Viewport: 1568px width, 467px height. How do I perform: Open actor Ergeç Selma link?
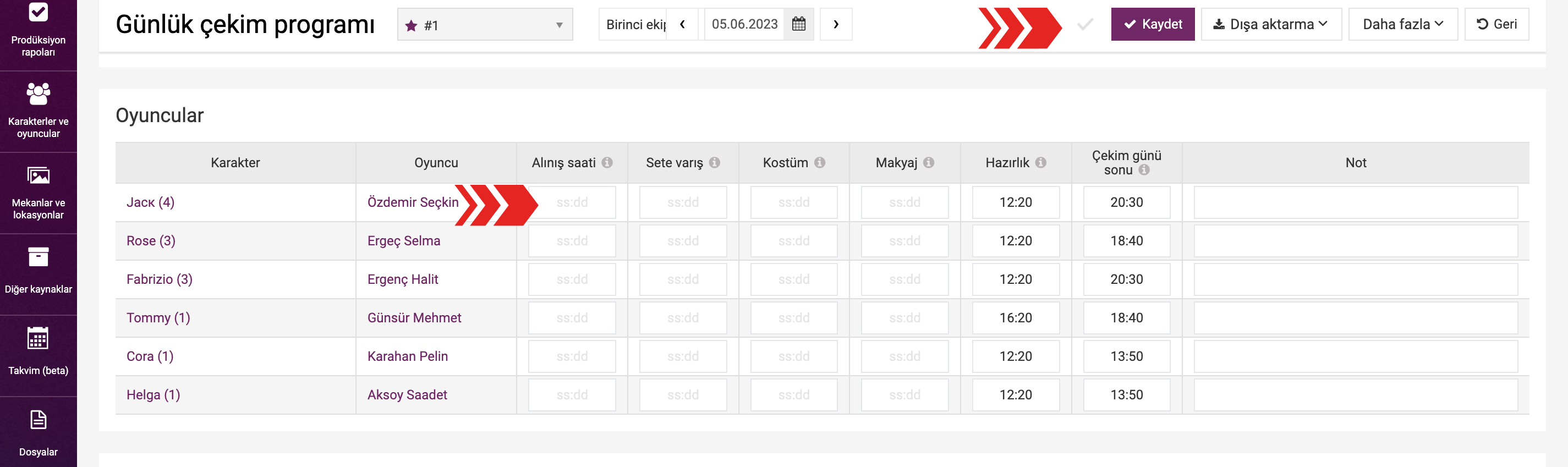(x=404, y=240)
